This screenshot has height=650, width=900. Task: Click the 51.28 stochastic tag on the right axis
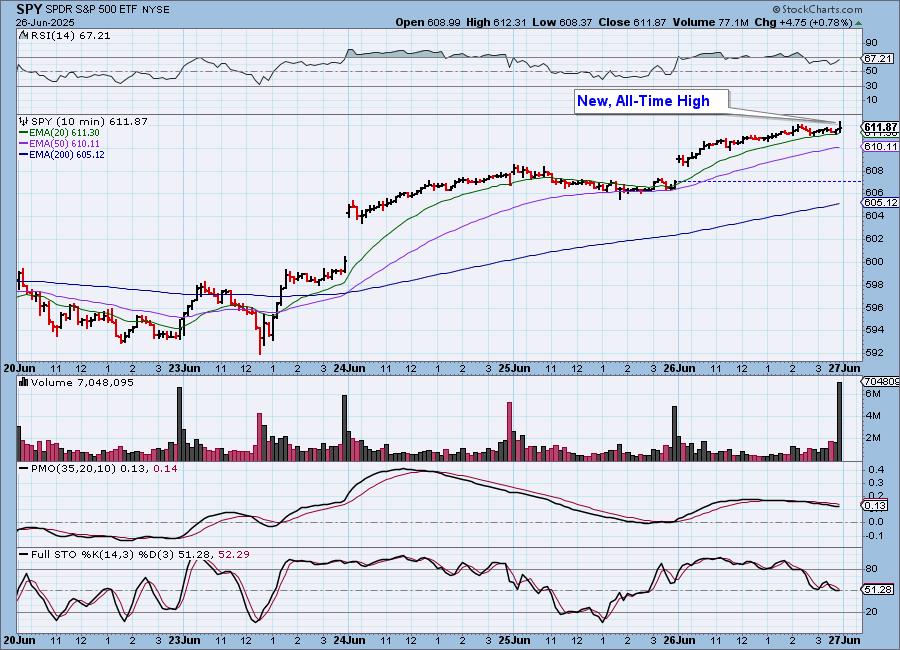coord(878,590)
